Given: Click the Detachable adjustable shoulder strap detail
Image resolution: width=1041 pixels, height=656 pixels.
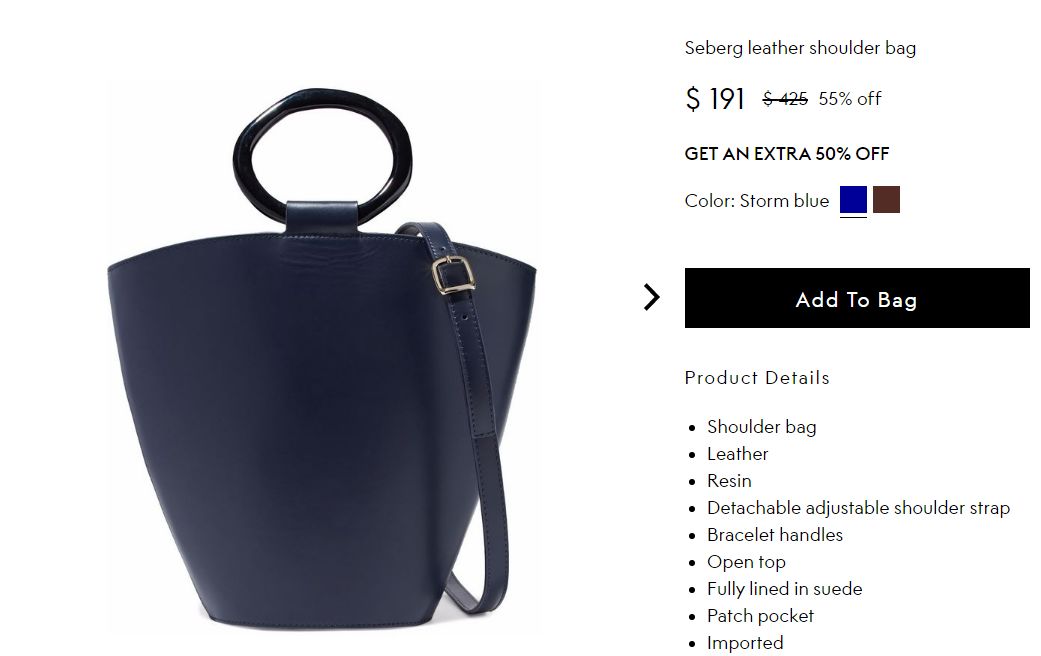Looking at the screenshot, I should (x=858, y=508).
